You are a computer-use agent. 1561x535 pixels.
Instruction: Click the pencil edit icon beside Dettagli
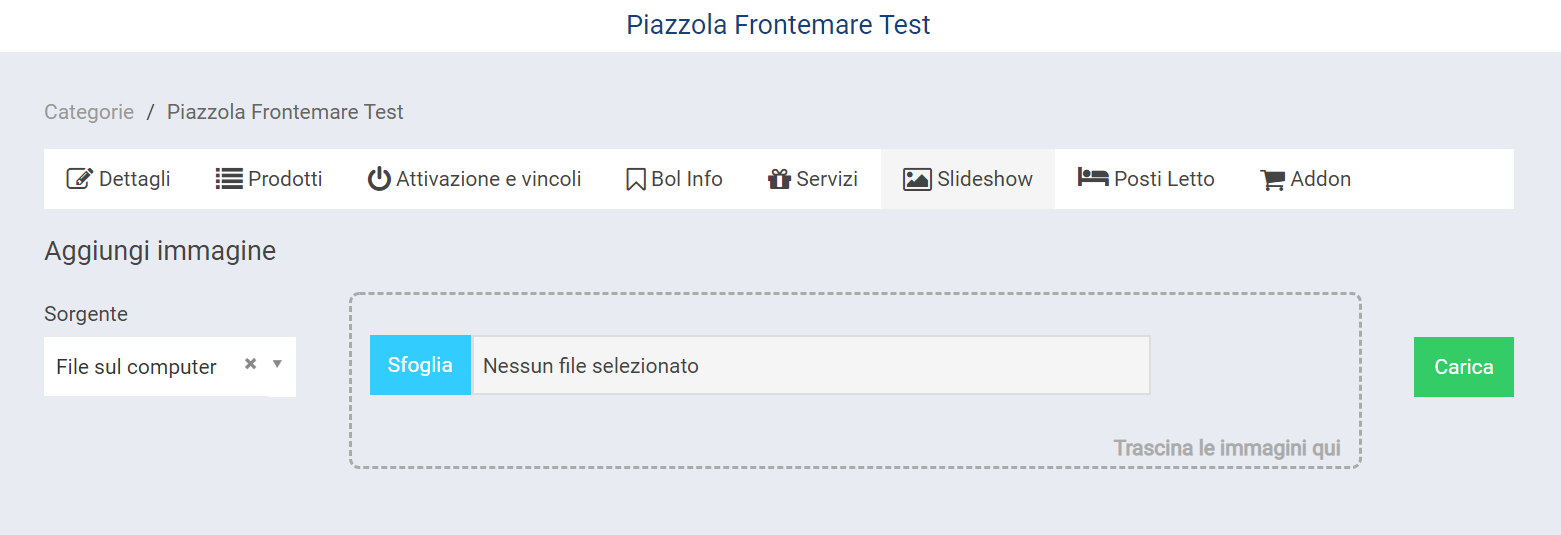79,179
